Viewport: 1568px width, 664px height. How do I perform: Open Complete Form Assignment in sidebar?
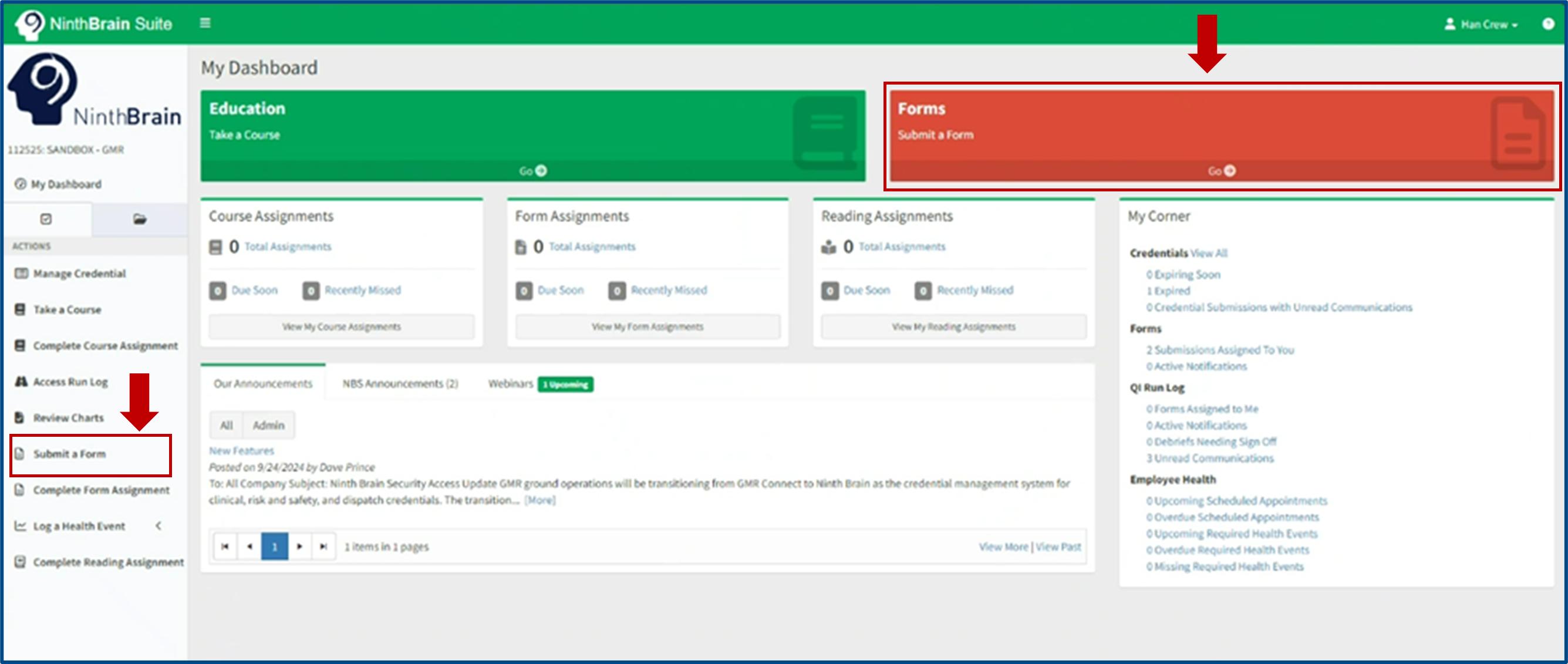93,490
